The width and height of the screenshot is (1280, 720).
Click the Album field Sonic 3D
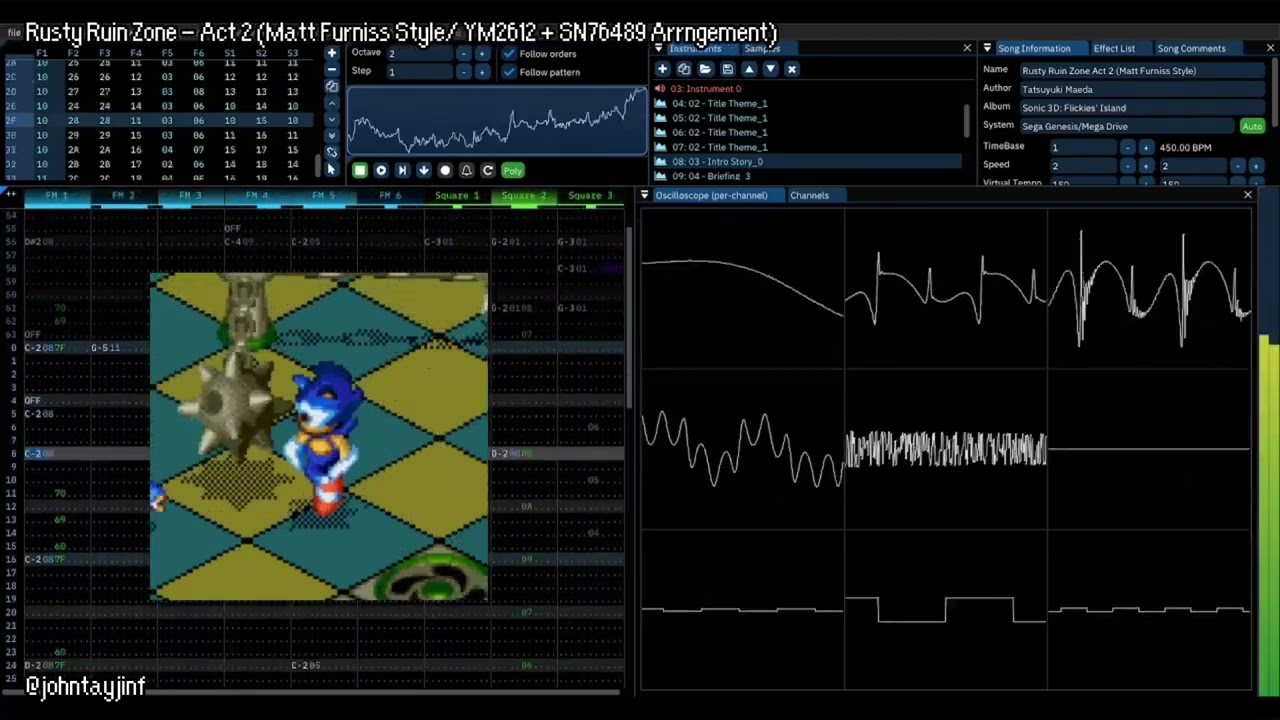tap(1142, 108)
